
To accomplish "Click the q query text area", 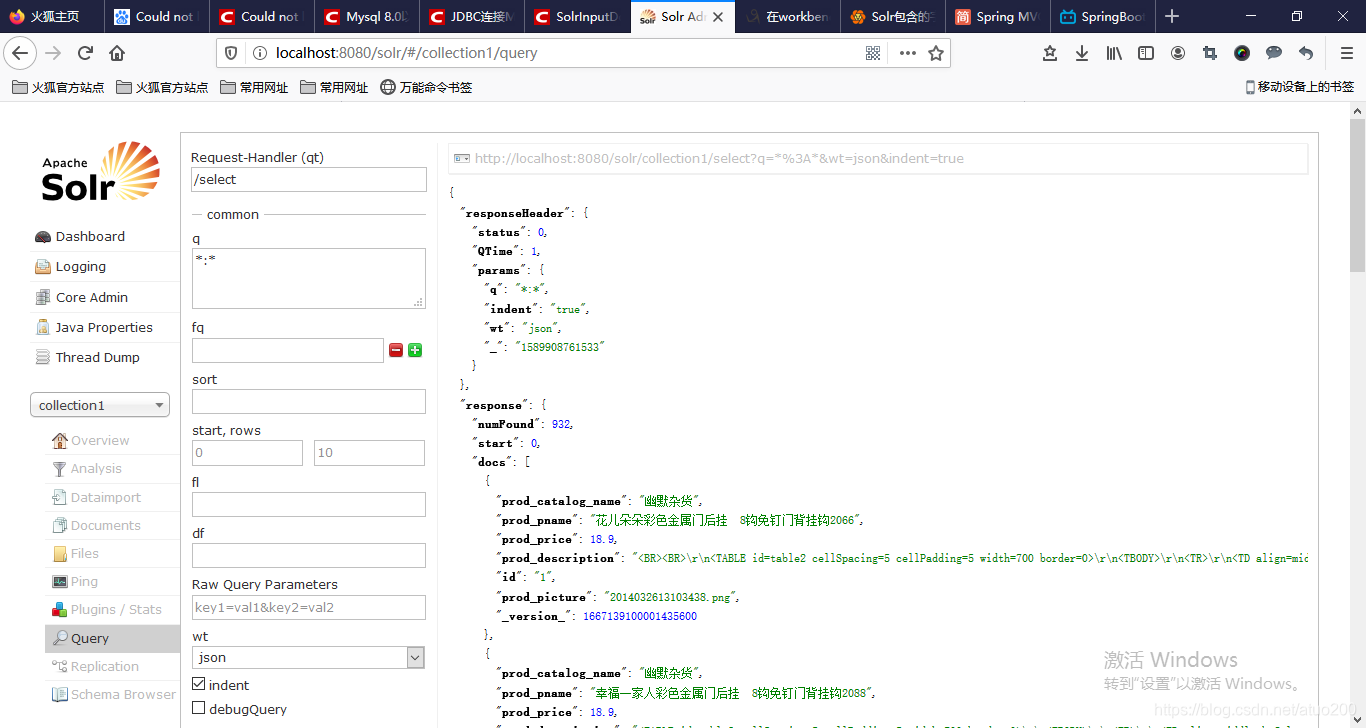I will click(309, 278).
